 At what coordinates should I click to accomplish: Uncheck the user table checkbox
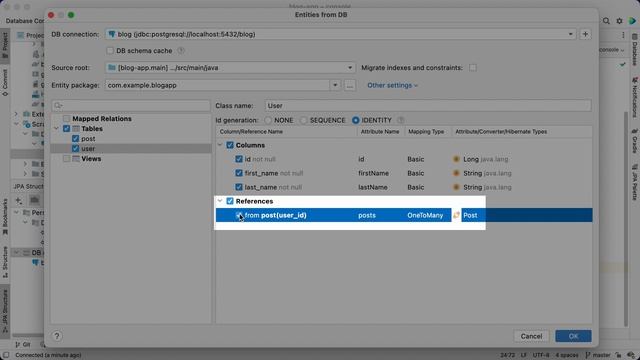click(76, 149)
